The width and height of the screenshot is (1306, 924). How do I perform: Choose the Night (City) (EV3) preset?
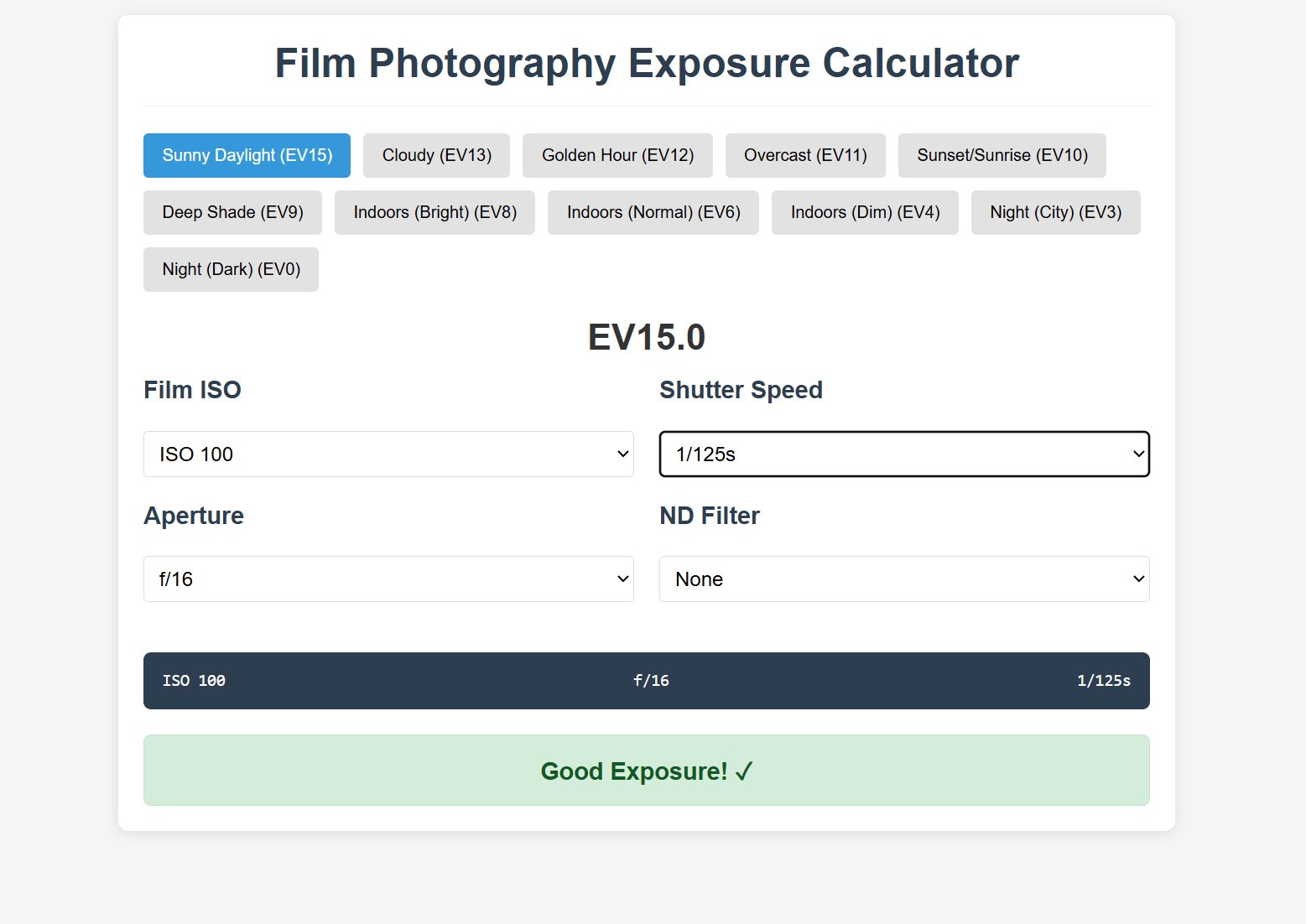(x=1055, y=212)
